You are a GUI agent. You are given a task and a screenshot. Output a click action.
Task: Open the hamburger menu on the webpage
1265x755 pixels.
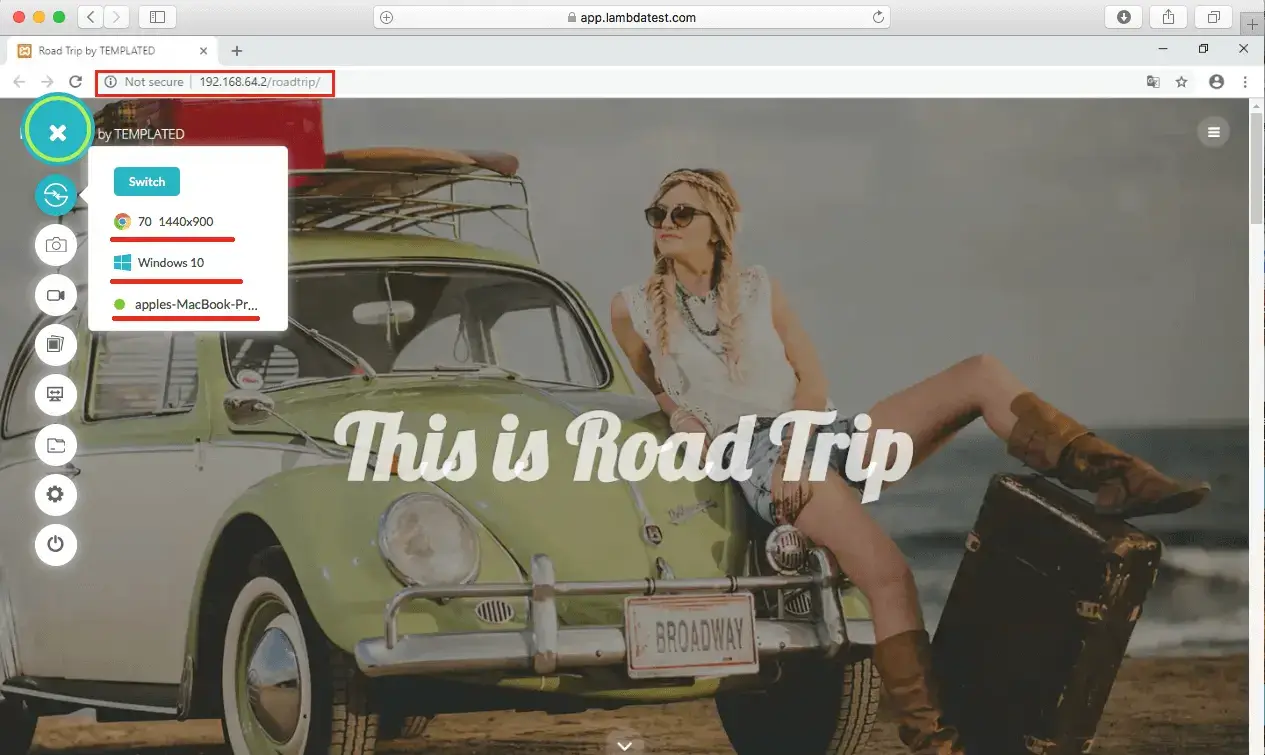(1214, 132)
